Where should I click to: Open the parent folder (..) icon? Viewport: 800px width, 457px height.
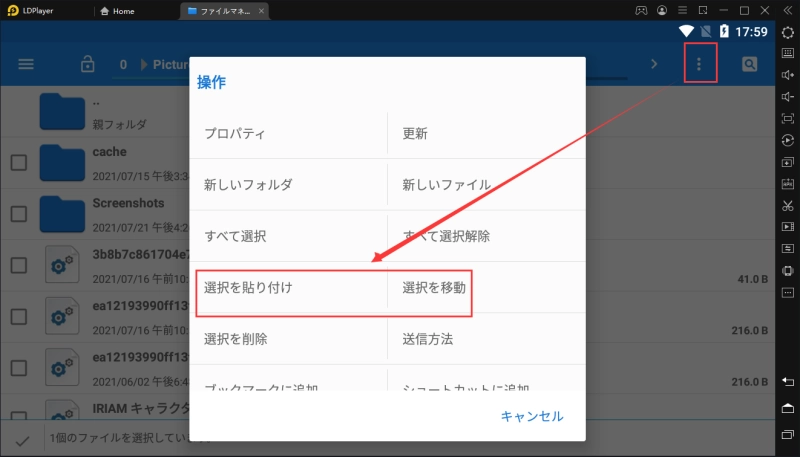[62, 111]
